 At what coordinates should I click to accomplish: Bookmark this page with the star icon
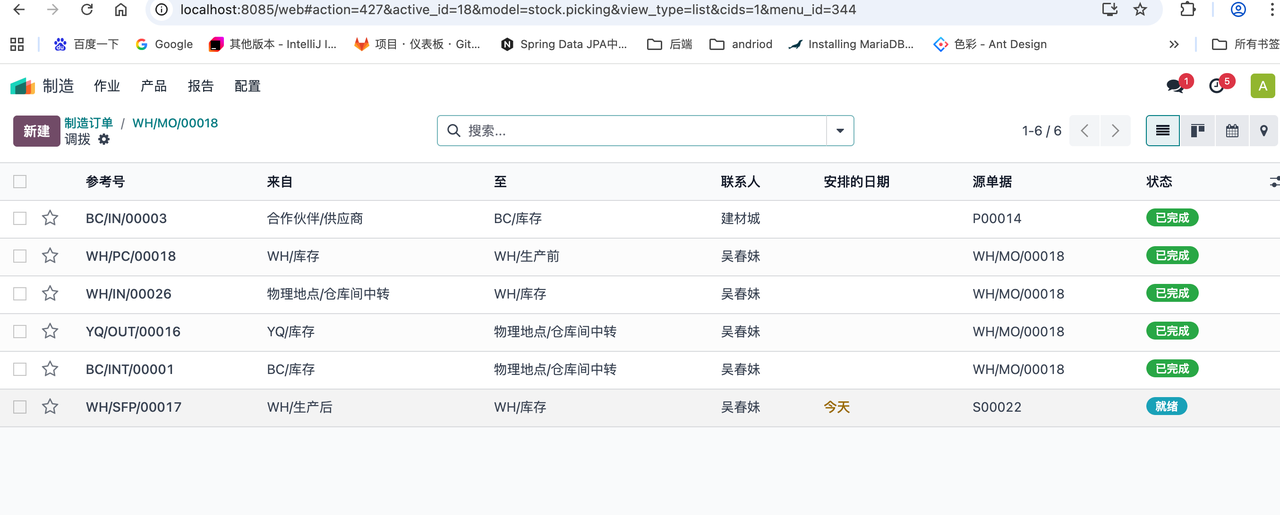point(1140,10)
